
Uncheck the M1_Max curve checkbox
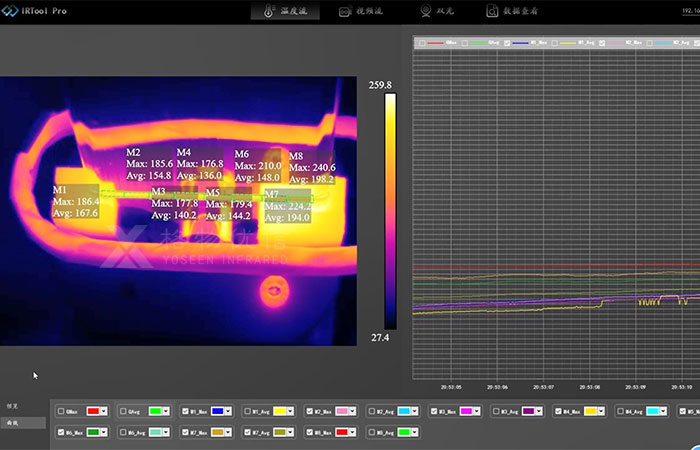[186, 411]
